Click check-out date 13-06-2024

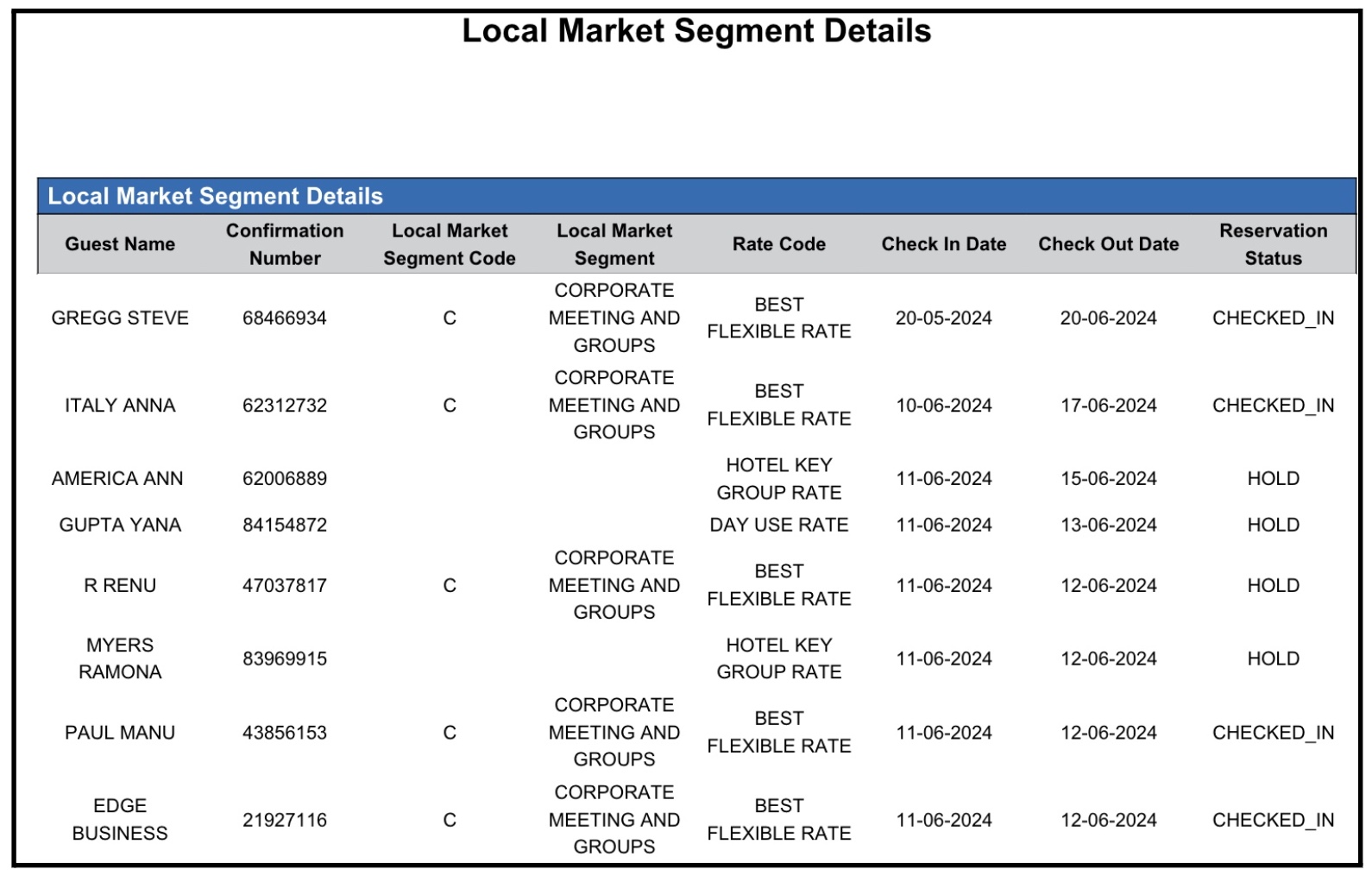pyautogui.click(x=1108, y=525)
